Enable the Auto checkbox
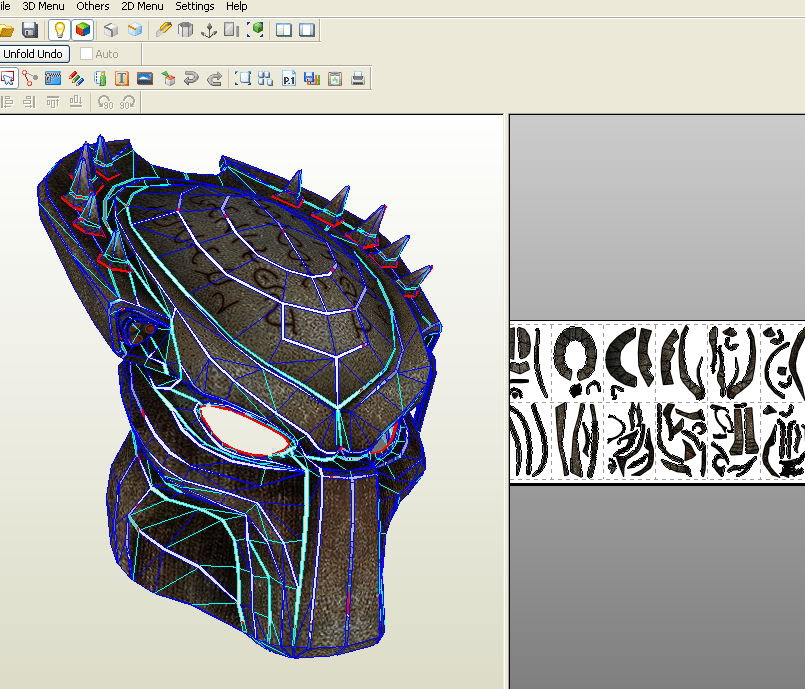 [86, 54]
